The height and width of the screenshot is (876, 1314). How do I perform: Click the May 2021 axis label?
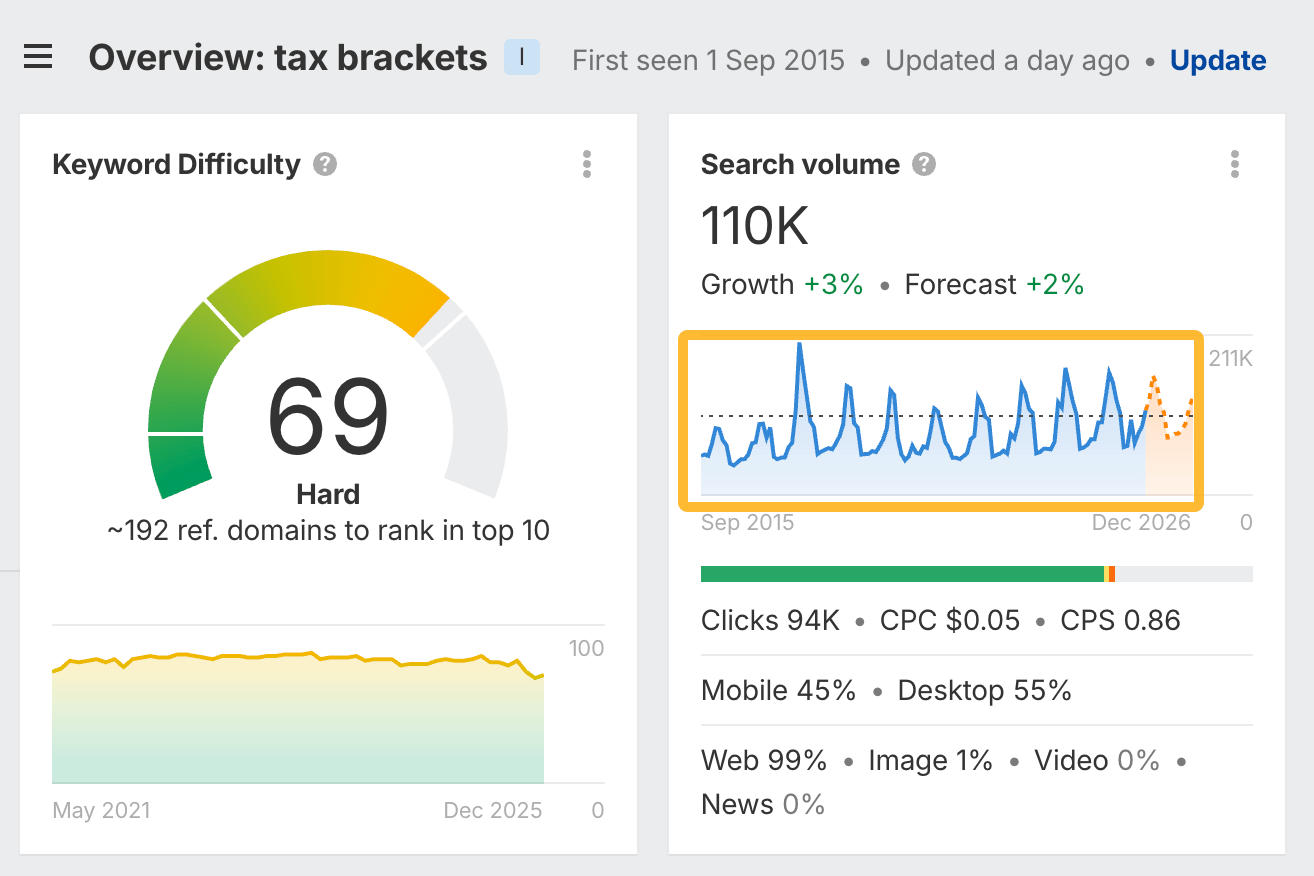point(101,810)
